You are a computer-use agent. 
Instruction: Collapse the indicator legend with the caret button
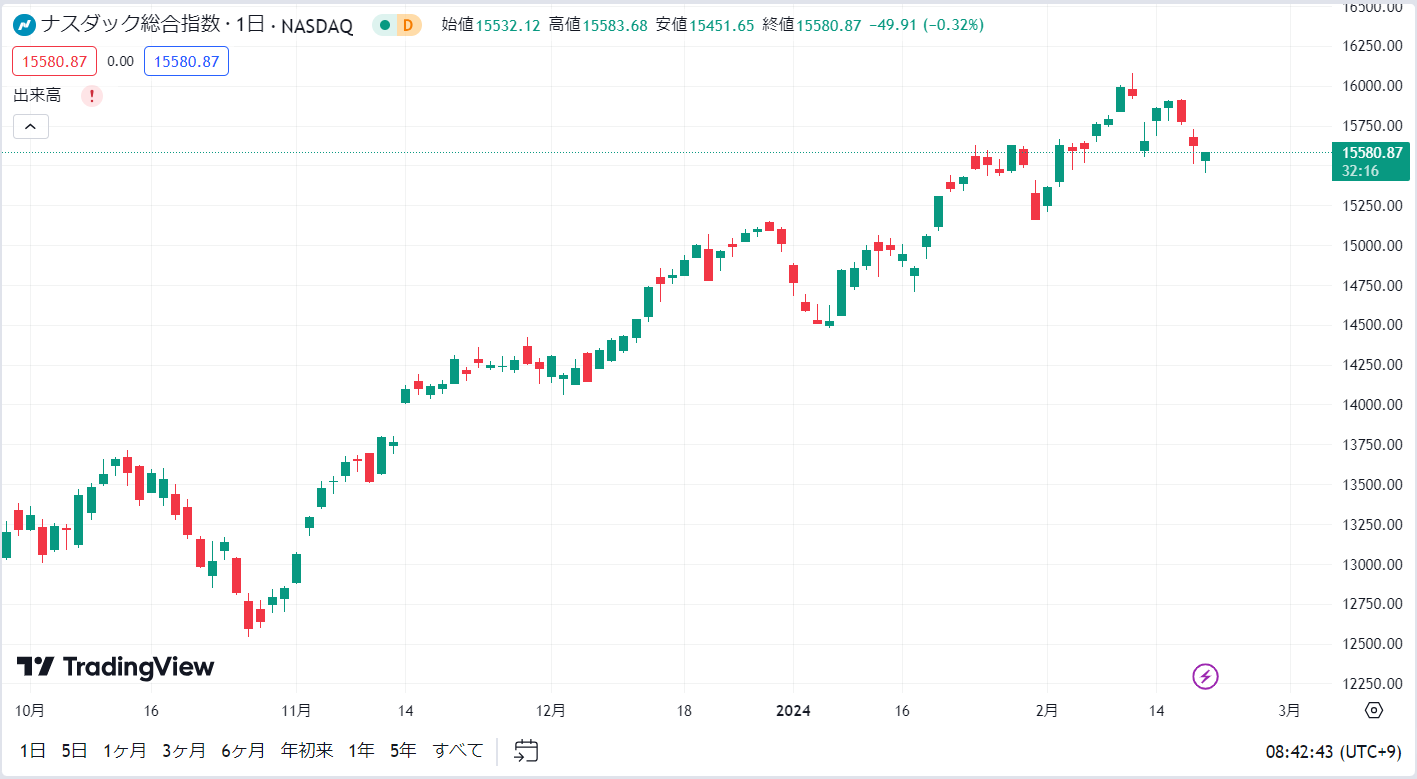pyautogui.click(x=31, y=126)
